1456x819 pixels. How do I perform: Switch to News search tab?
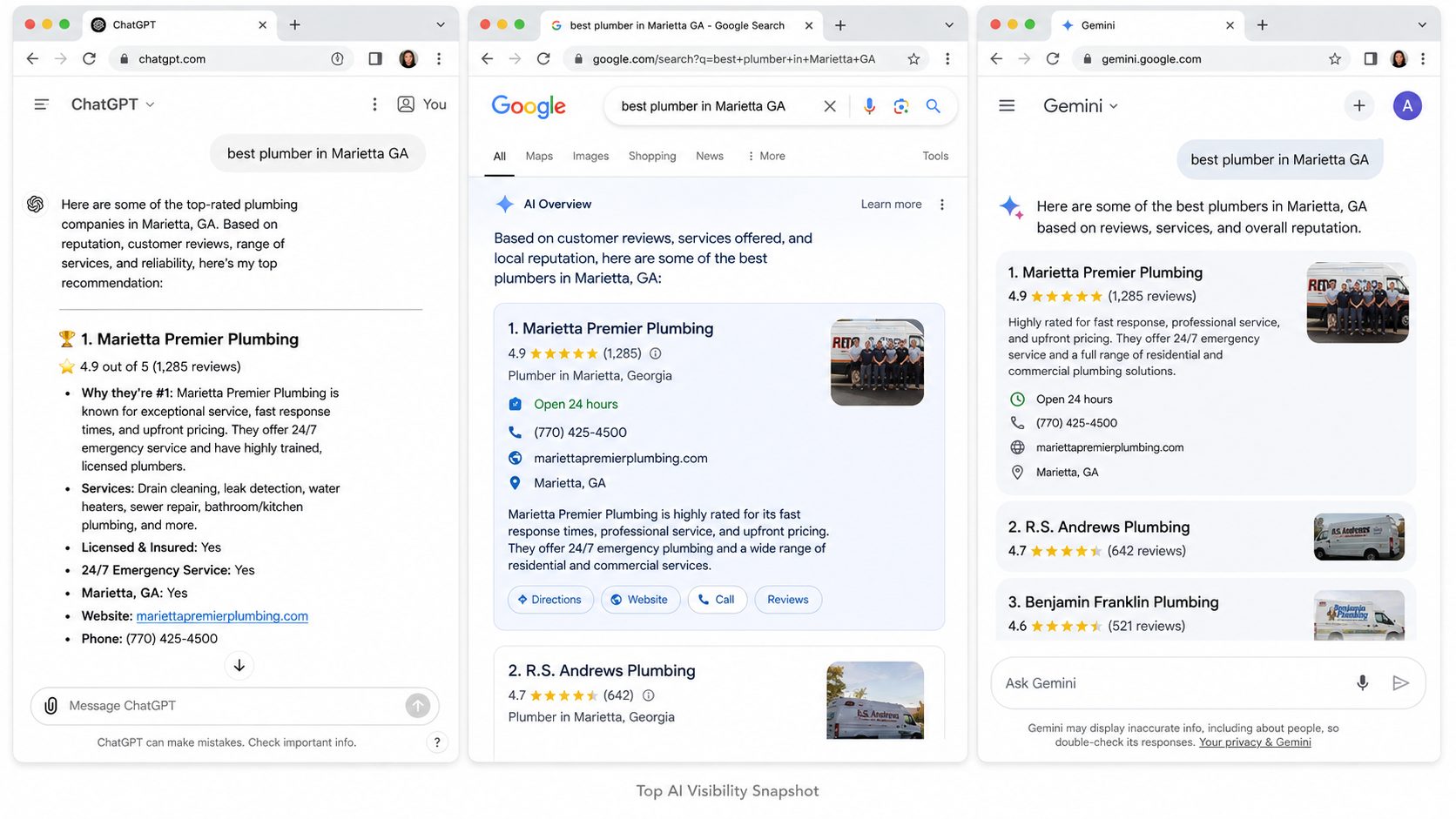(710, 157)
